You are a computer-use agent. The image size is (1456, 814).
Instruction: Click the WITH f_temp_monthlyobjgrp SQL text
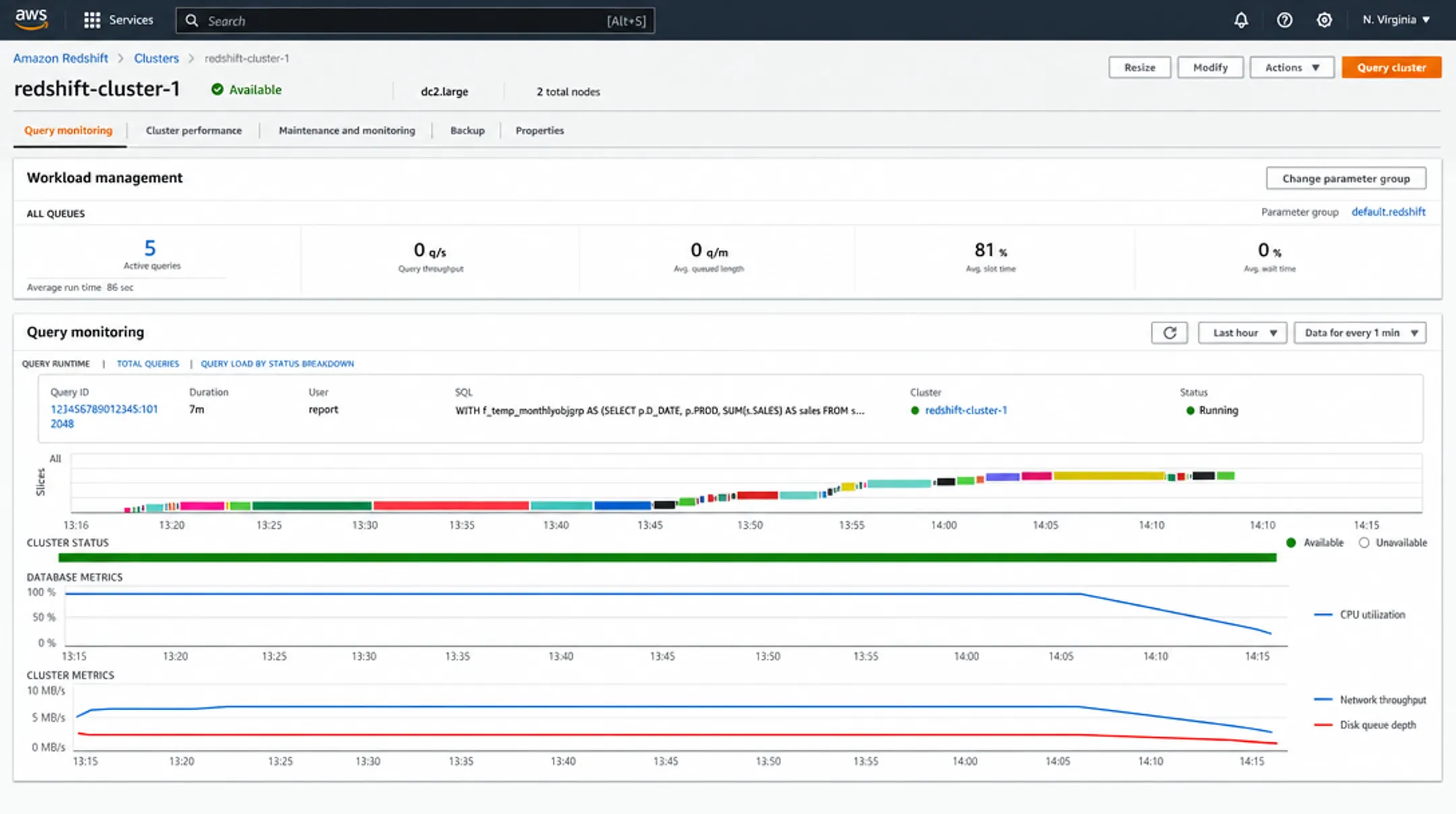pos(659,410)
